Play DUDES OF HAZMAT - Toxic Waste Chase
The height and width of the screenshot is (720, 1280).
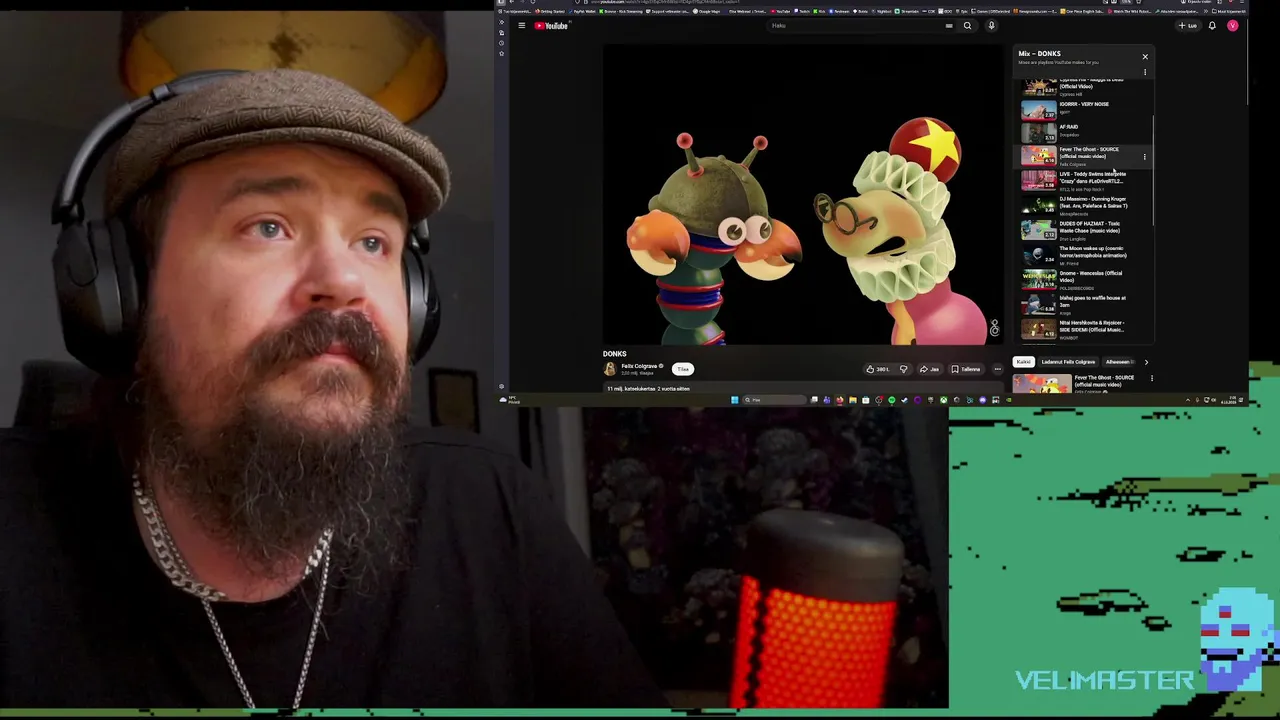click(x=1085, y=230)
